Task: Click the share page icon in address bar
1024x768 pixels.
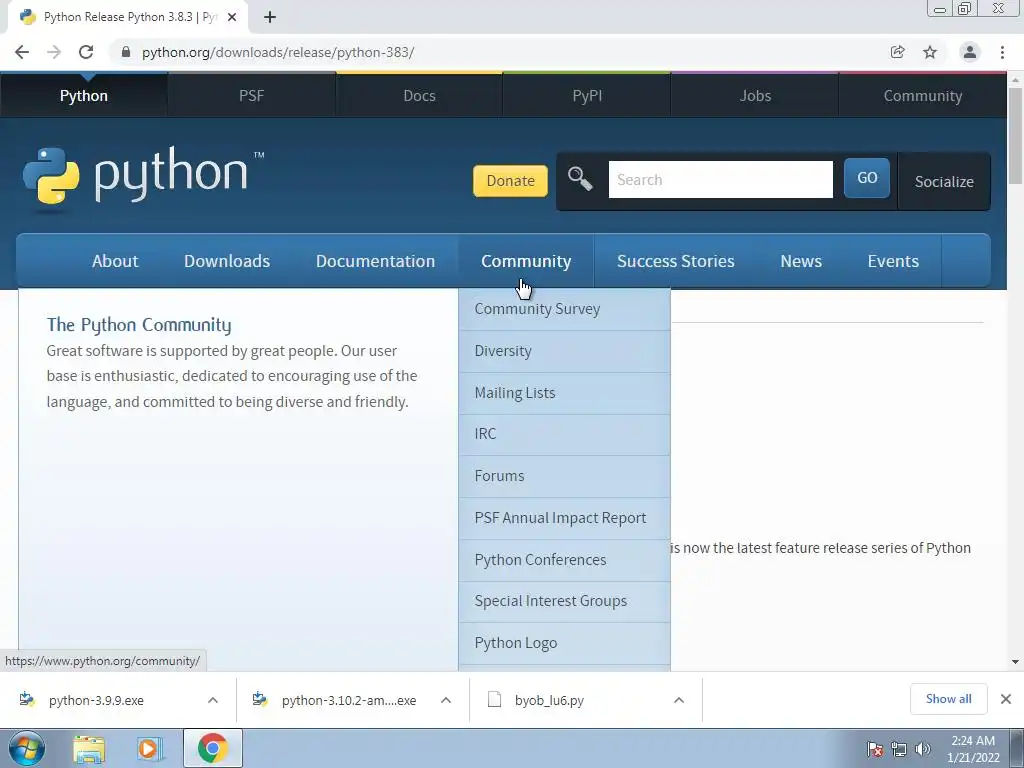Action: tap(897, 52)
